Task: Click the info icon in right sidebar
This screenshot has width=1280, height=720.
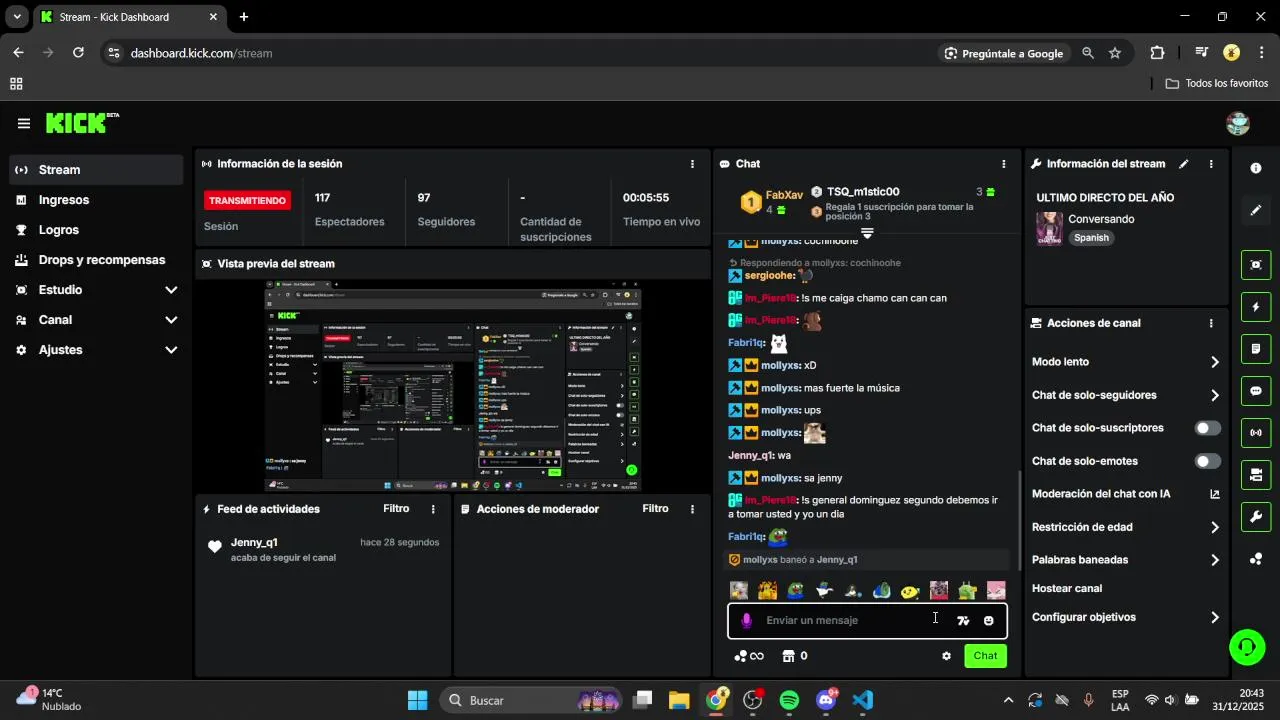Action: click(x=1256, y=168)
